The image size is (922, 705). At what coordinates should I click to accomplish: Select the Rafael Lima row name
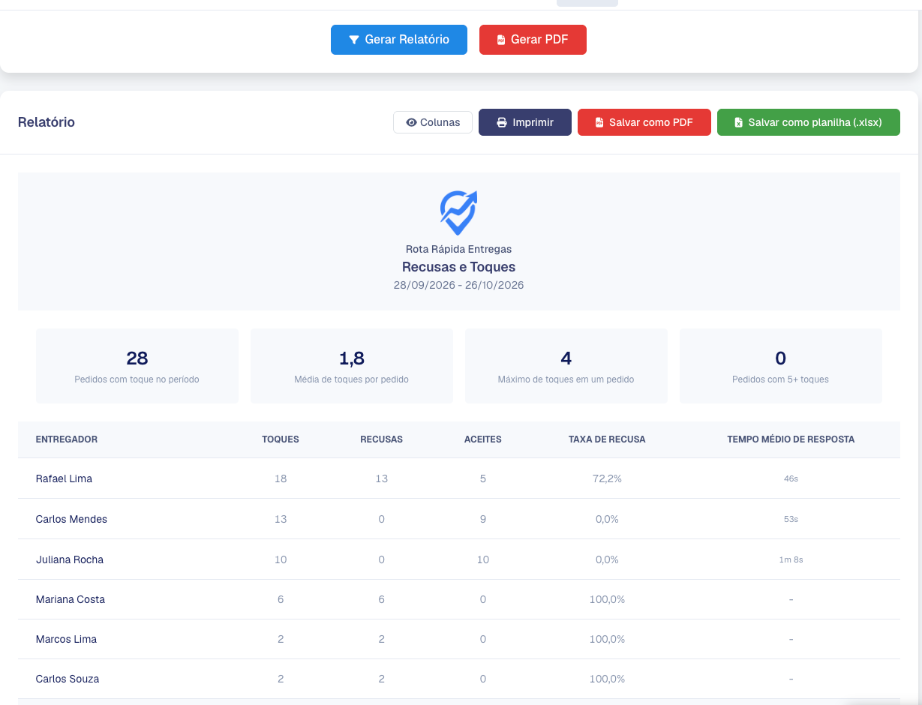[64, 479]
